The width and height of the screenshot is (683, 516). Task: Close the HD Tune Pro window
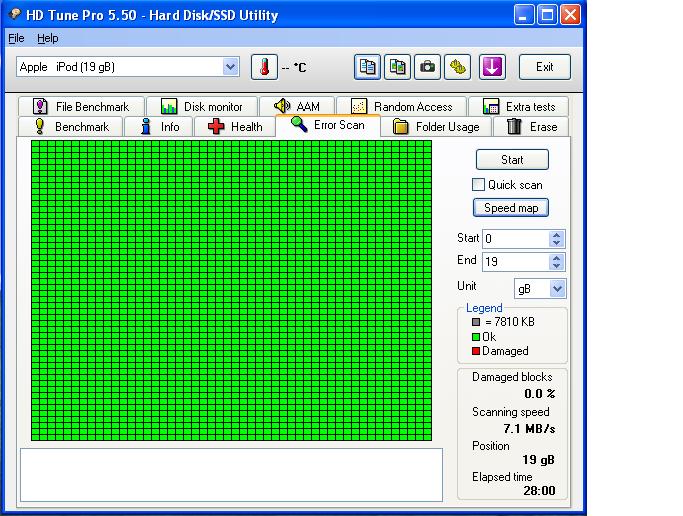click(570, 15)
